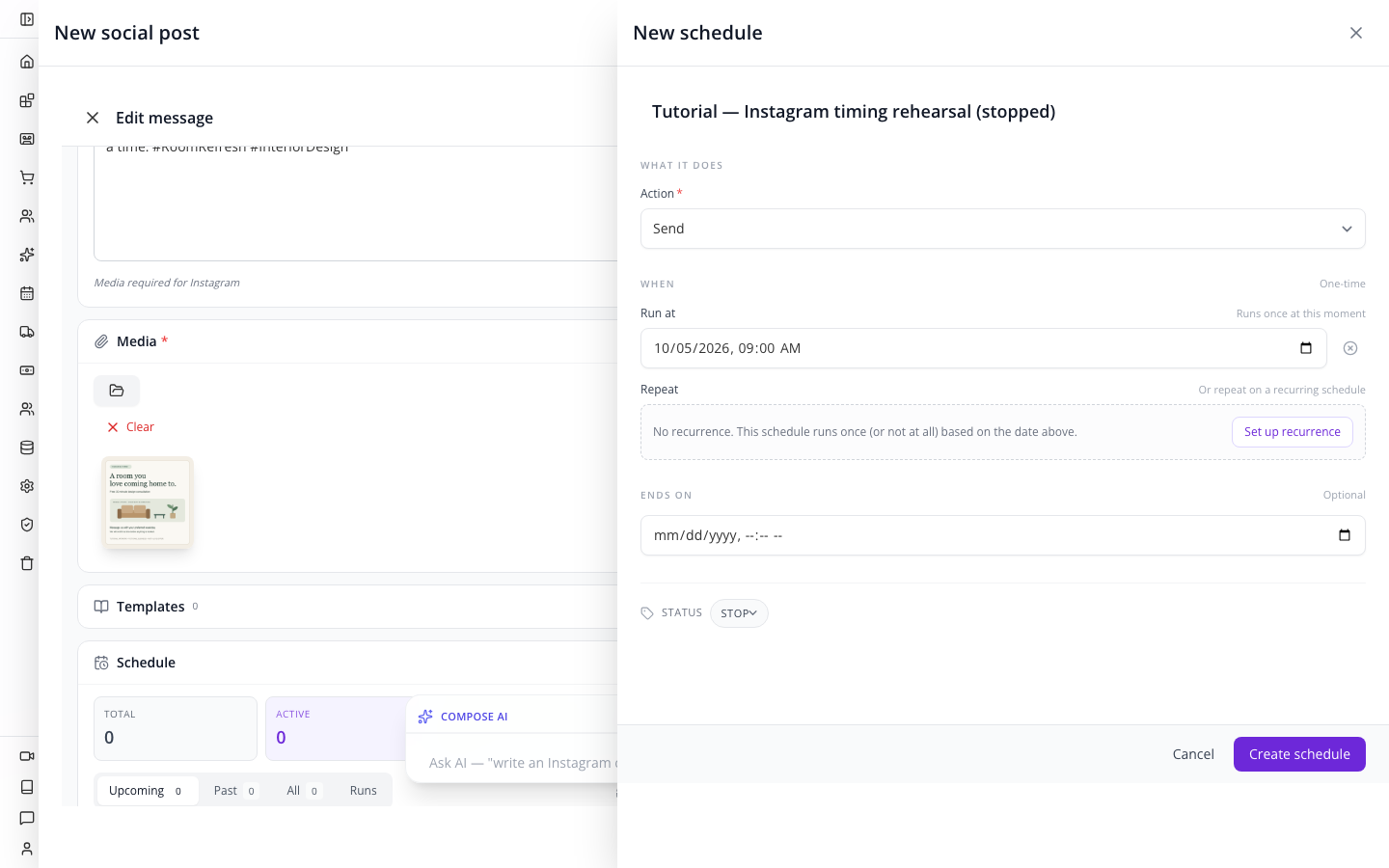Expand the Templates section
The image size is (1389, 868).
point(347,607)
